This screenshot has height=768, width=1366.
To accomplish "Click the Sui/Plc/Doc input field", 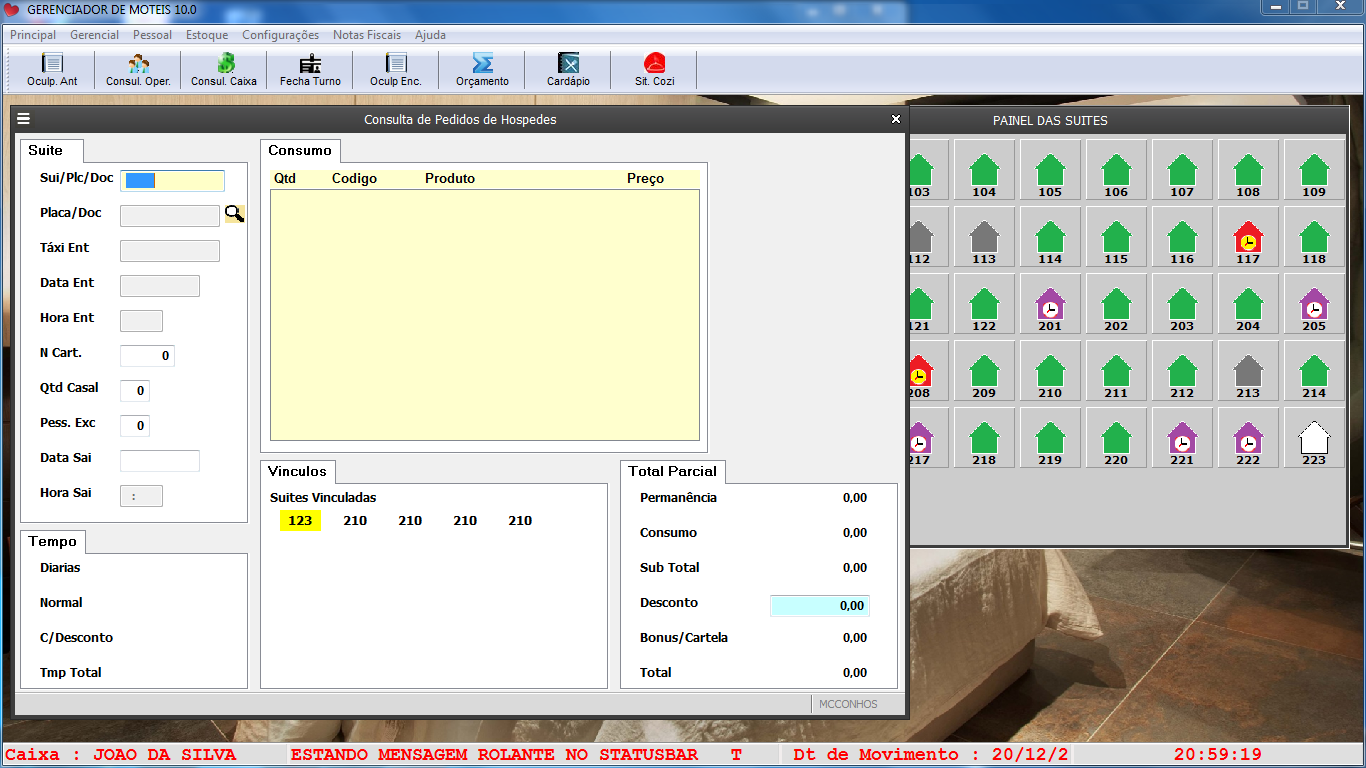I will (172, 181).
